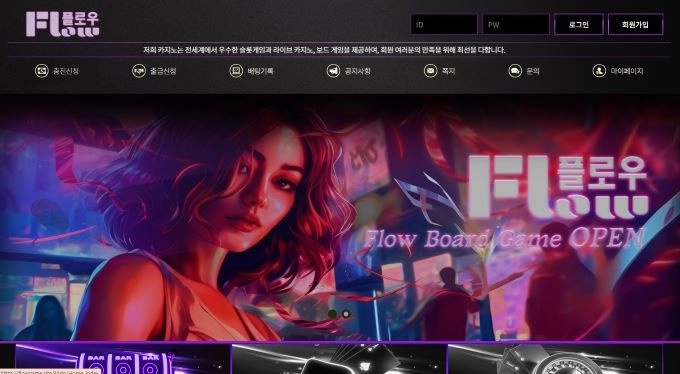Click the 회원가입 sign-up button

point(635,24)
